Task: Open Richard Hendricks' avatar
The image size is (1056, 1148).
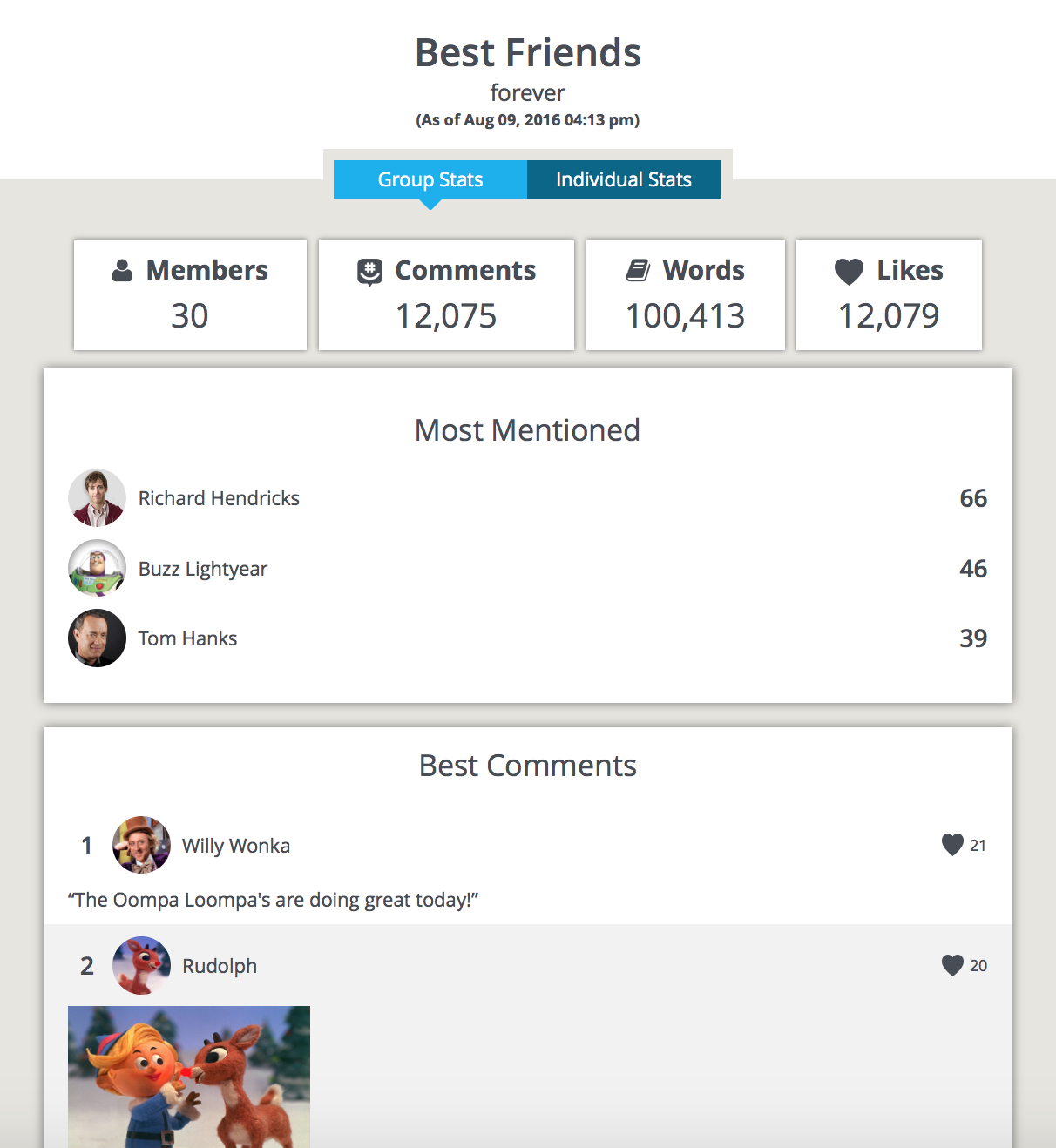Action: coord(97,498)
